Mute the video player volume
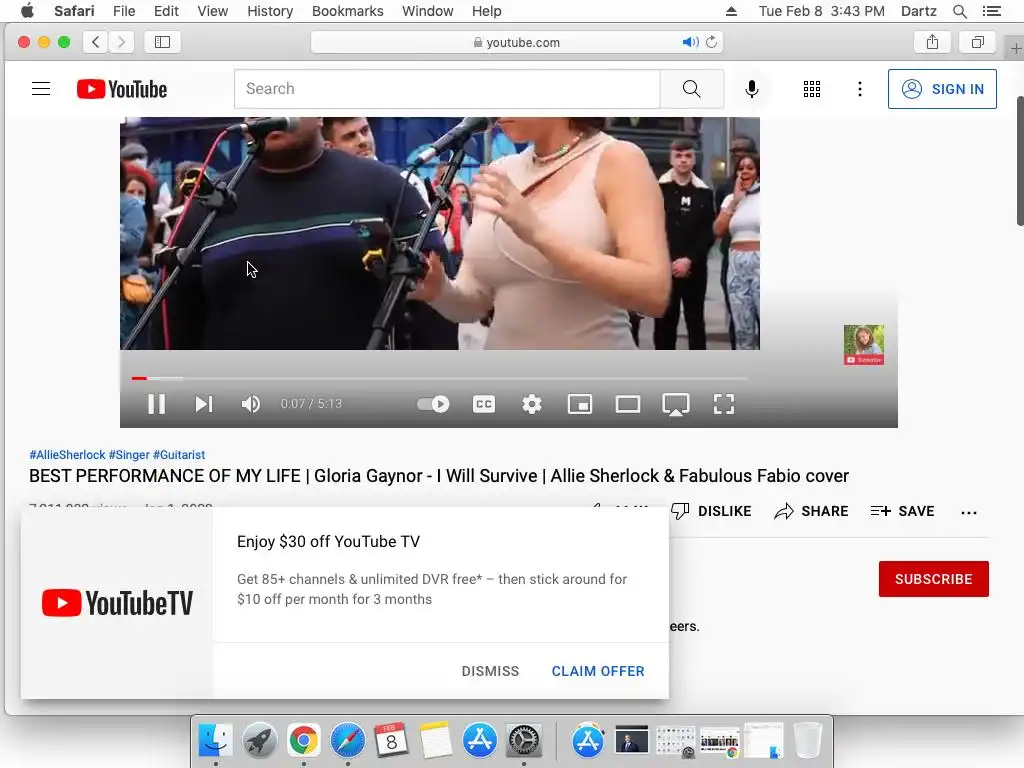Image resolution: width=1024 pixels, height=768 pixels. (251, 404)
